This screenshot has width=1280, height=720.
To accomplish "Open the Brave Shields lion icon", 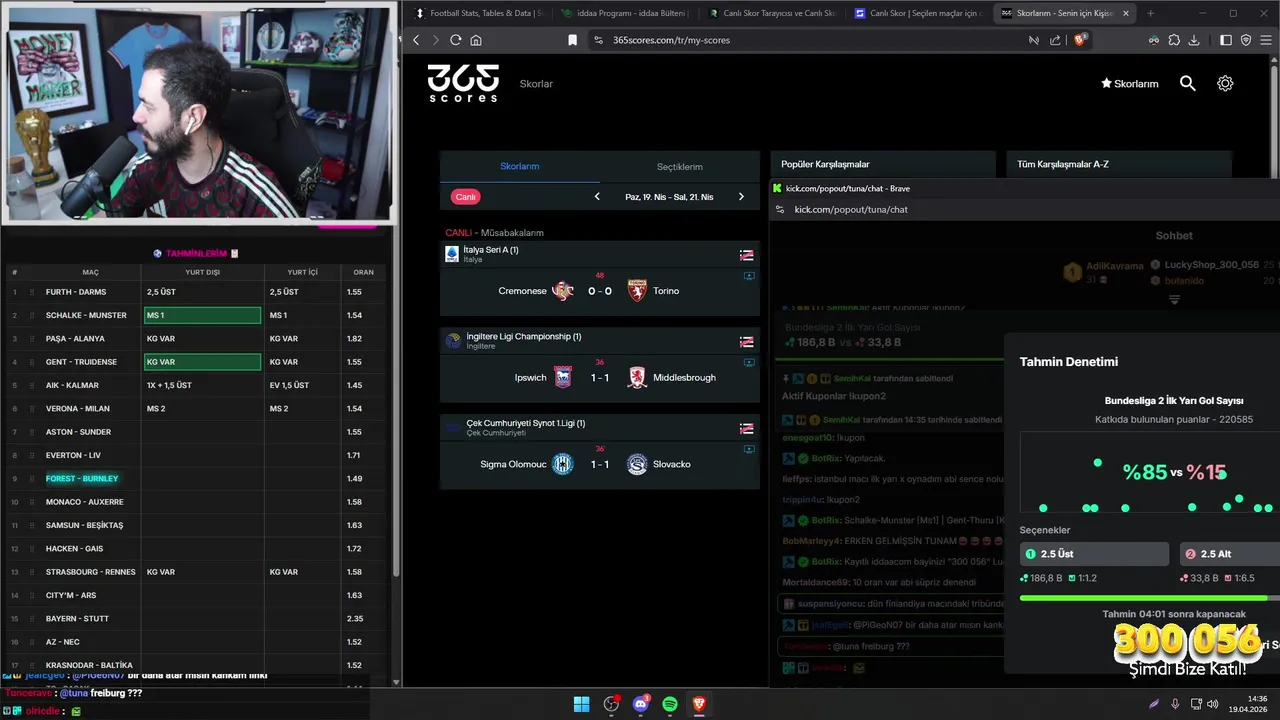I will click(1080, 40).
